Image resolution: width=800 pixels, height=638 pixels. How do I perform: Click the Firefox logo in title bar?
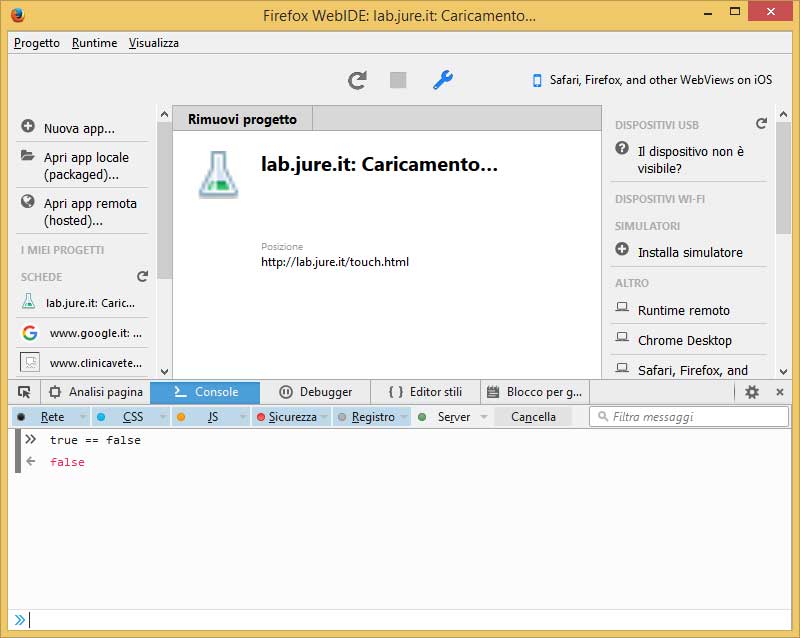(18, 15)
